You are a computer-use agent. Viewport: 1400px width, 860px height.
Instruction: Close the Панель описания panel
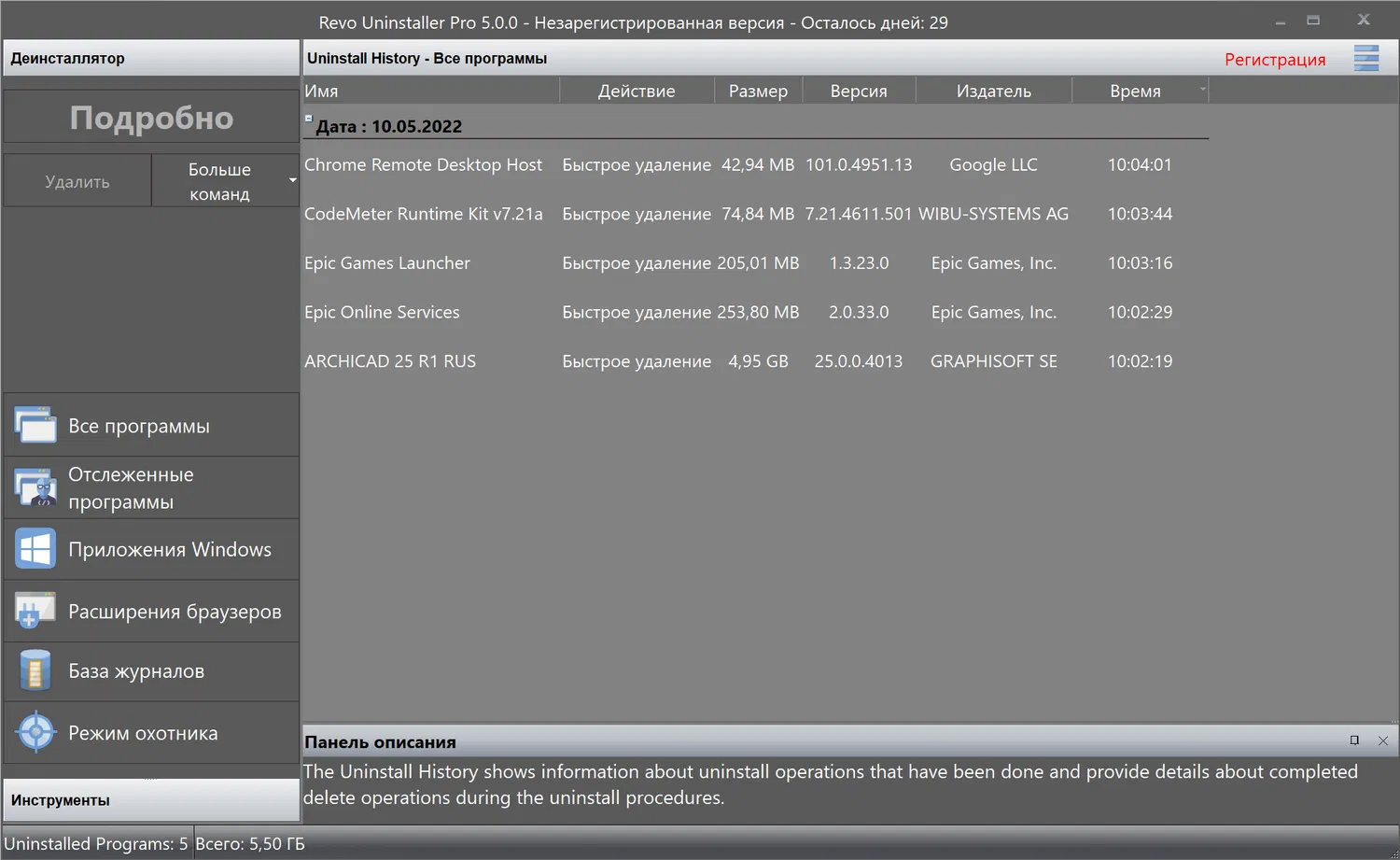[x=1383, y=740]
